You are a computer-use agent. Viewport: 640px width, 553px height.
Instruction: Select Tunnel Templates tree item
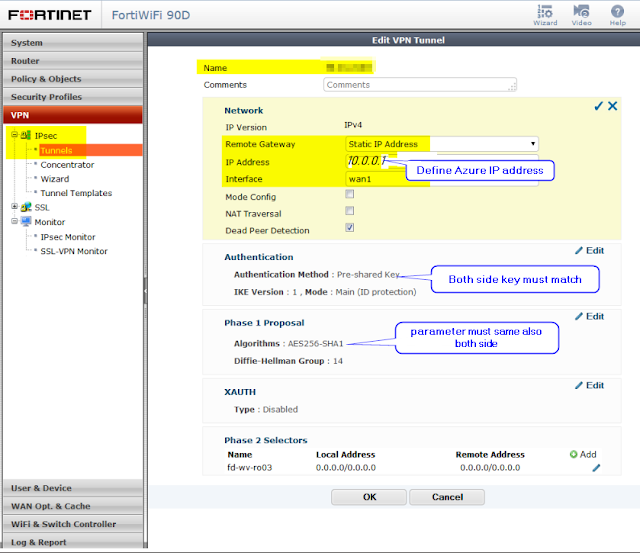76,193
